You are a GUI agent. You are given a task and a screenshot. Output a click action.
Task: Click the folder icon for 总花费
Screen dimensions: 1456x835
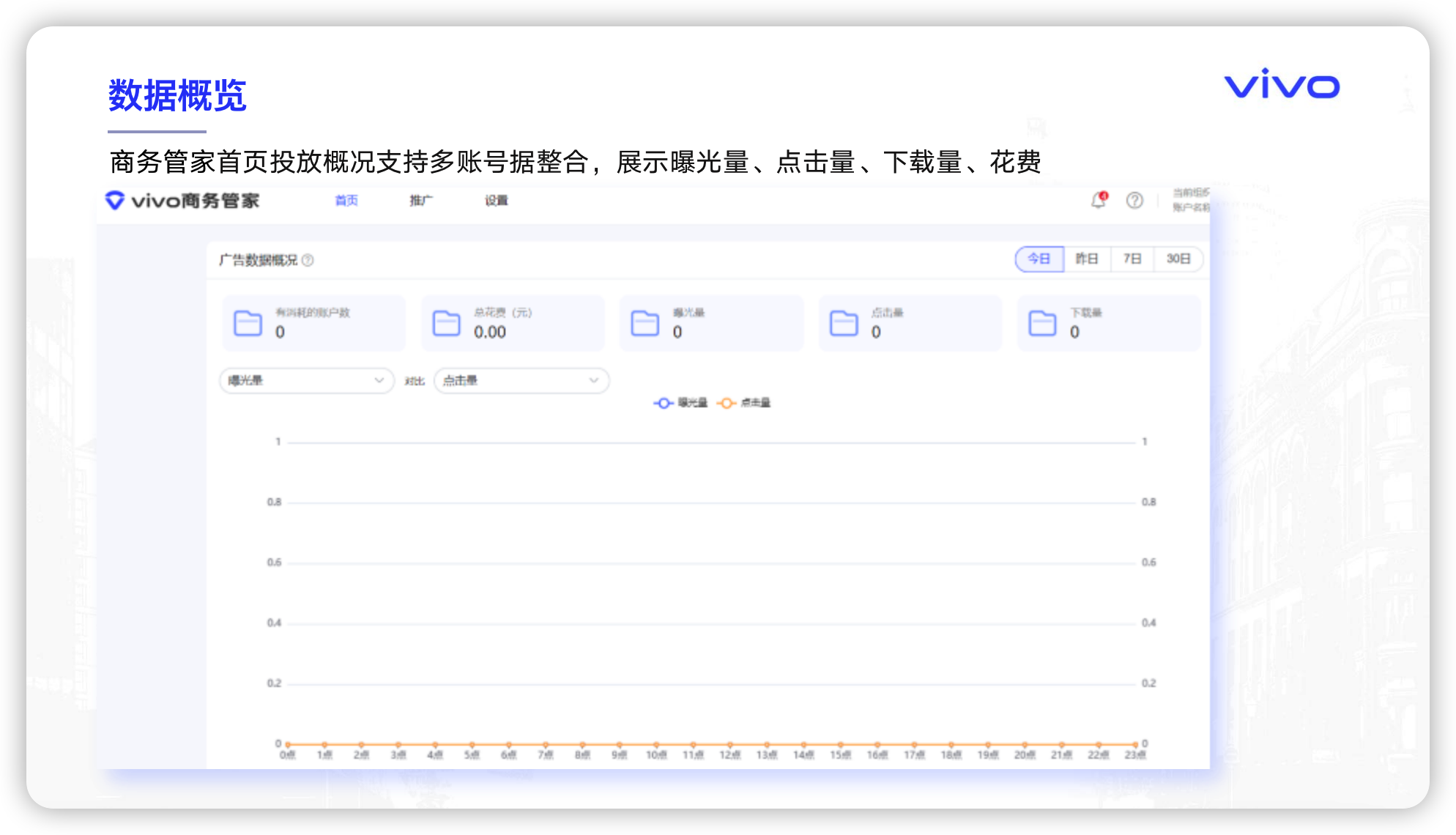(x=447, y=323)
